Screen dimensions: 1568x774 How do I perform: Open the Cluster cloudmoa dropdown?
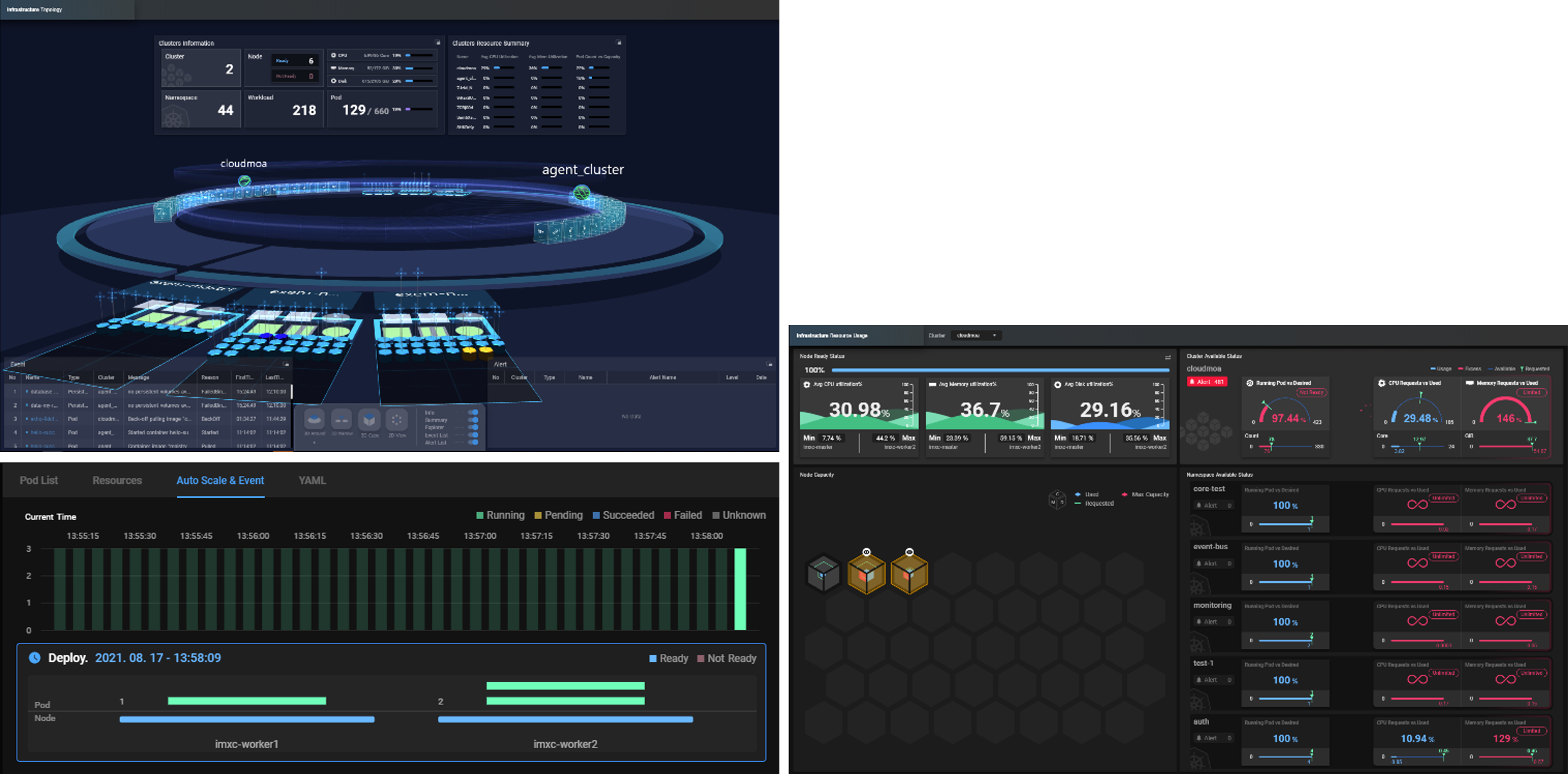click(x=976, y=336)
